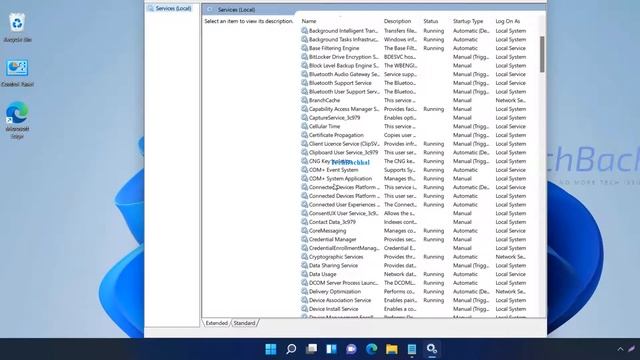
Task: Sort by the Description column header
Action: tap(398, 21)
